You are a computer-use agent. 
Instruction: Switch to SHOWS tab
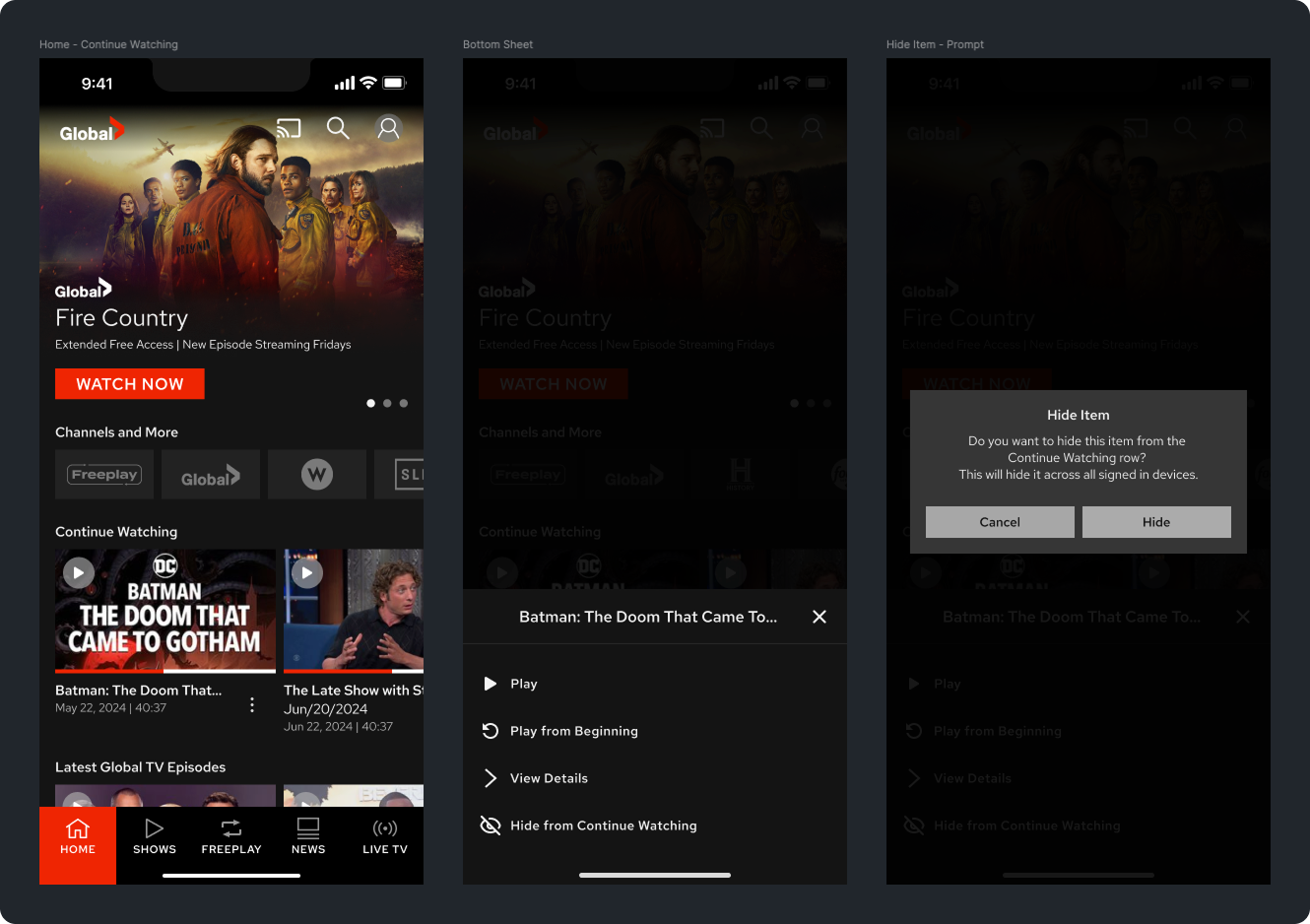point(155,837)
